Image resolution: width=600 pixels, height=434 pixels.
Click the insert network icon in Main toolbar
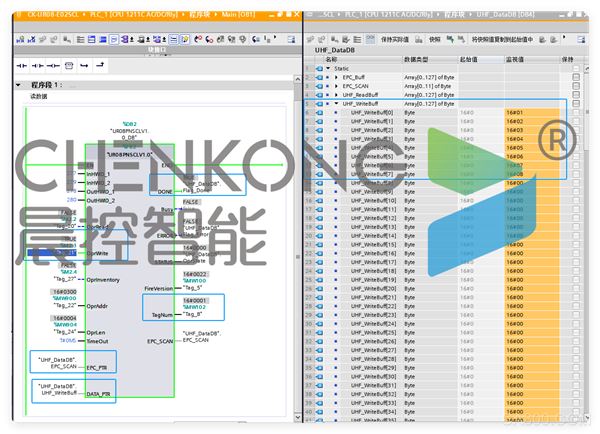[20, 39]
